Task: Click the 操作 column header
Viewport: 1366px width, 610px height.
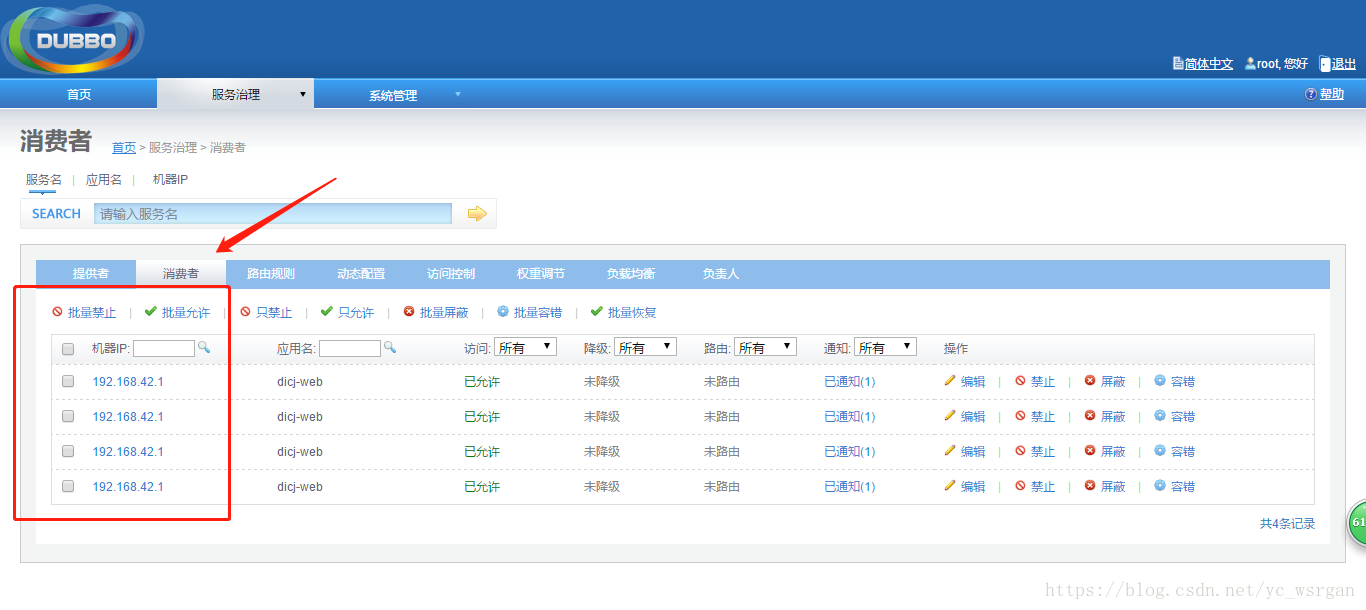Action: (956, 348)
